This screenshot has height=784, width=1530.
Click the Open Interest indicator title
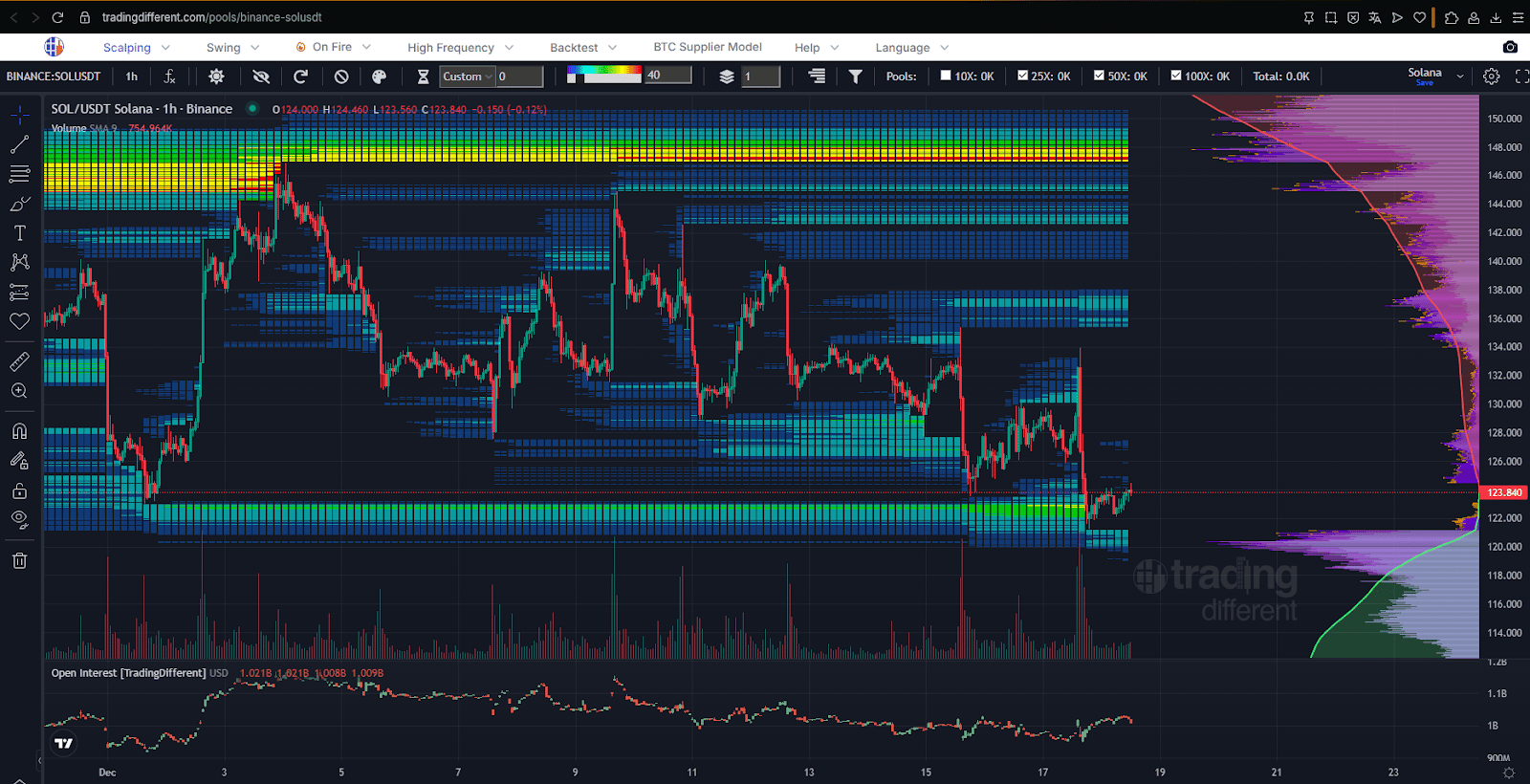point(128,673)
